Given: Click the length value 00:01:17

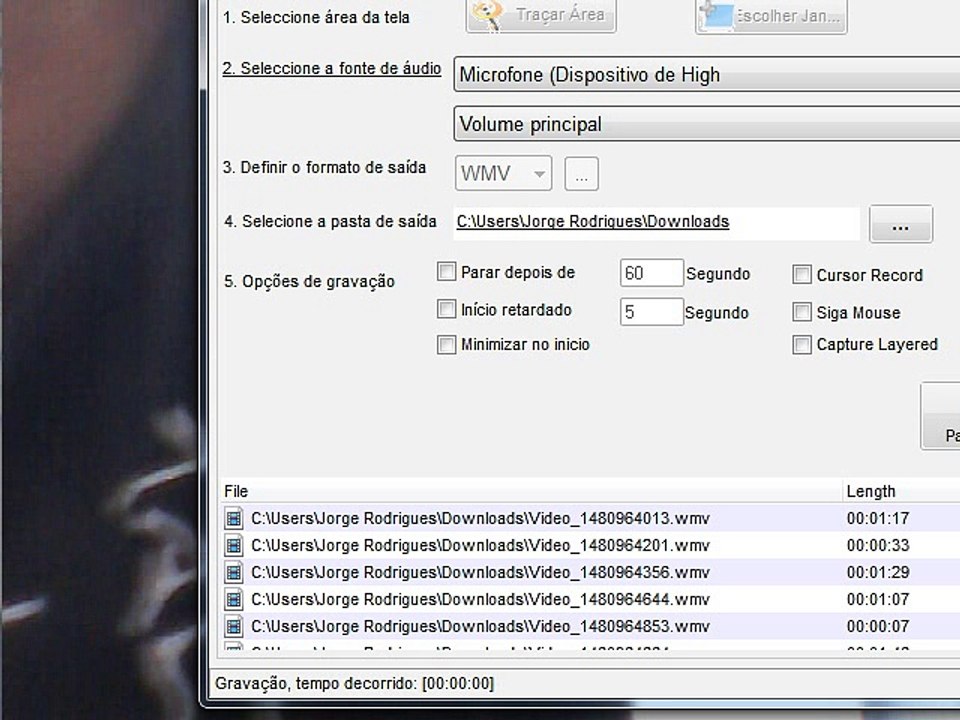Looking at the screenshot, I should tap(878, 519).
